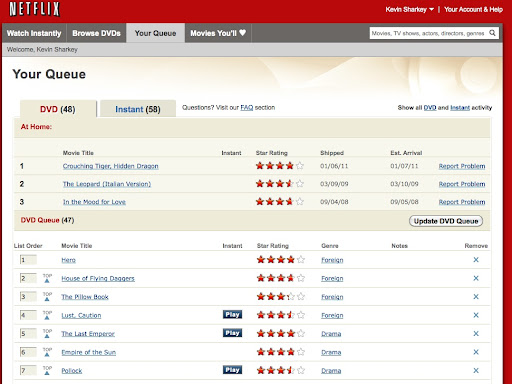Open the Pollock movie link
512x384 pixels.
(x=72, y=371)
